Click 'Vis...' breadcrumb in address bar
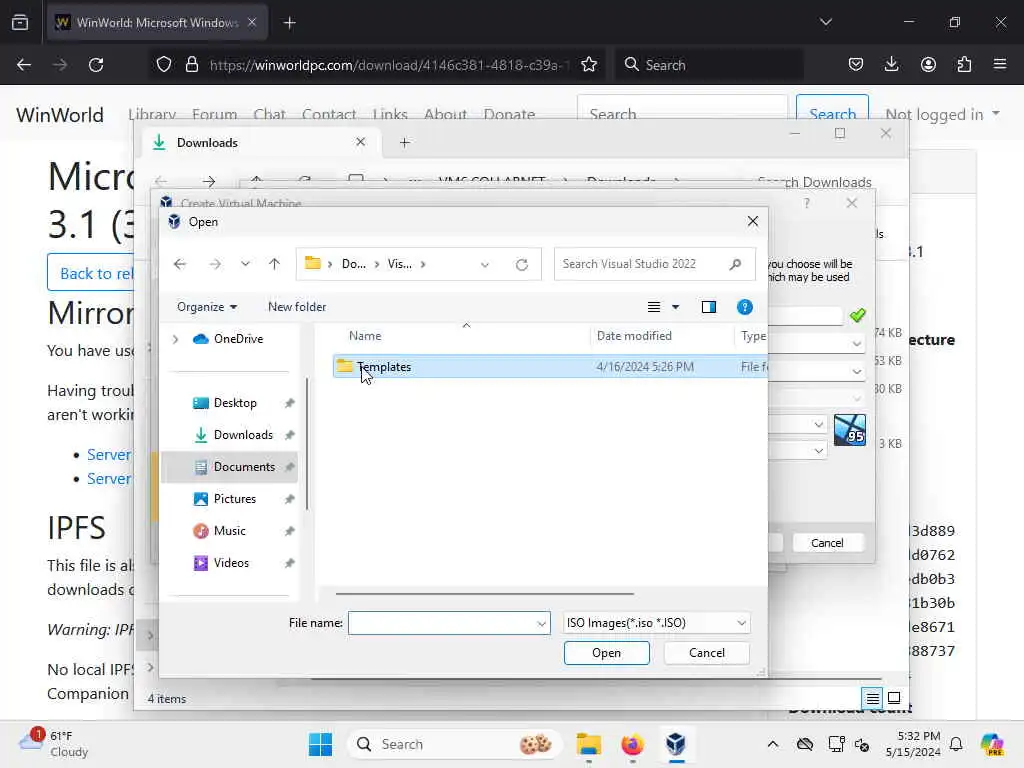The height and width of the screenshot is (768, 1024). point(400,264)
